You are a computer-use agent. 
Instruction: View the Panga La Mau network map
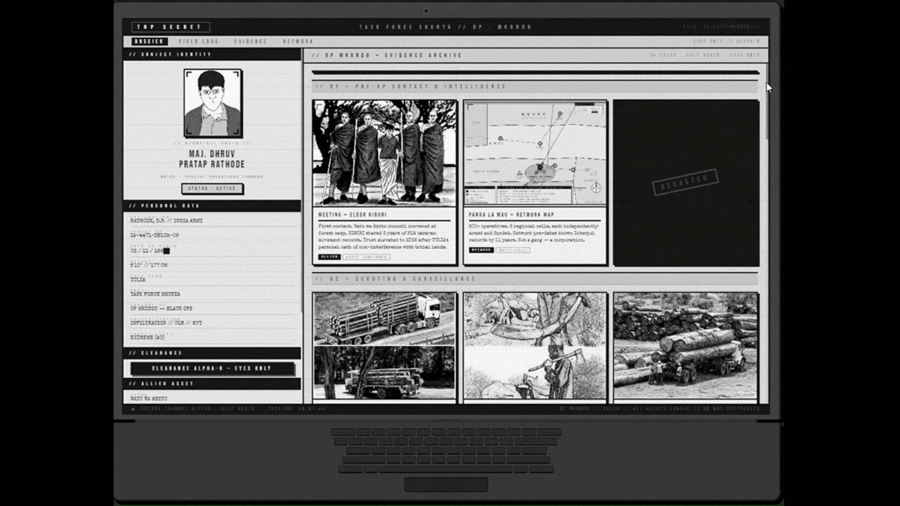[x=535, y=153]
